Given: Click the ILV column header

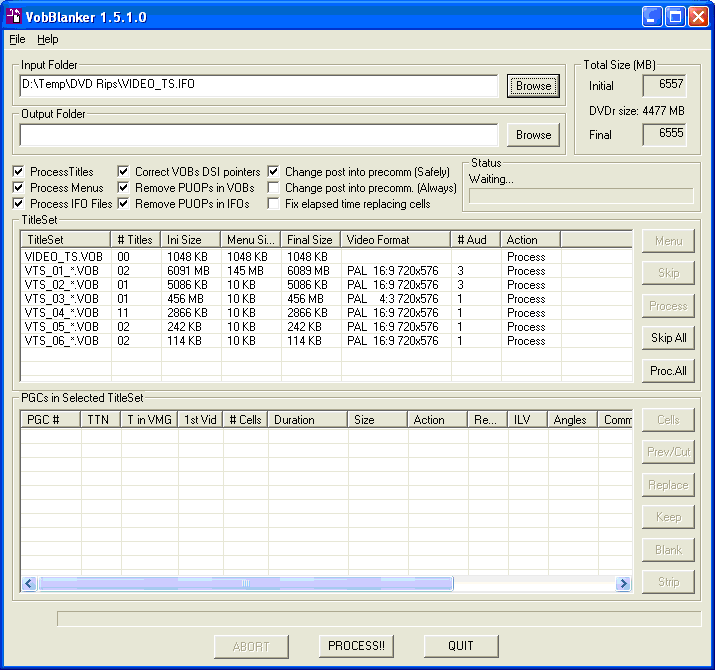Looking at the screenshot, I should [527, 420].
